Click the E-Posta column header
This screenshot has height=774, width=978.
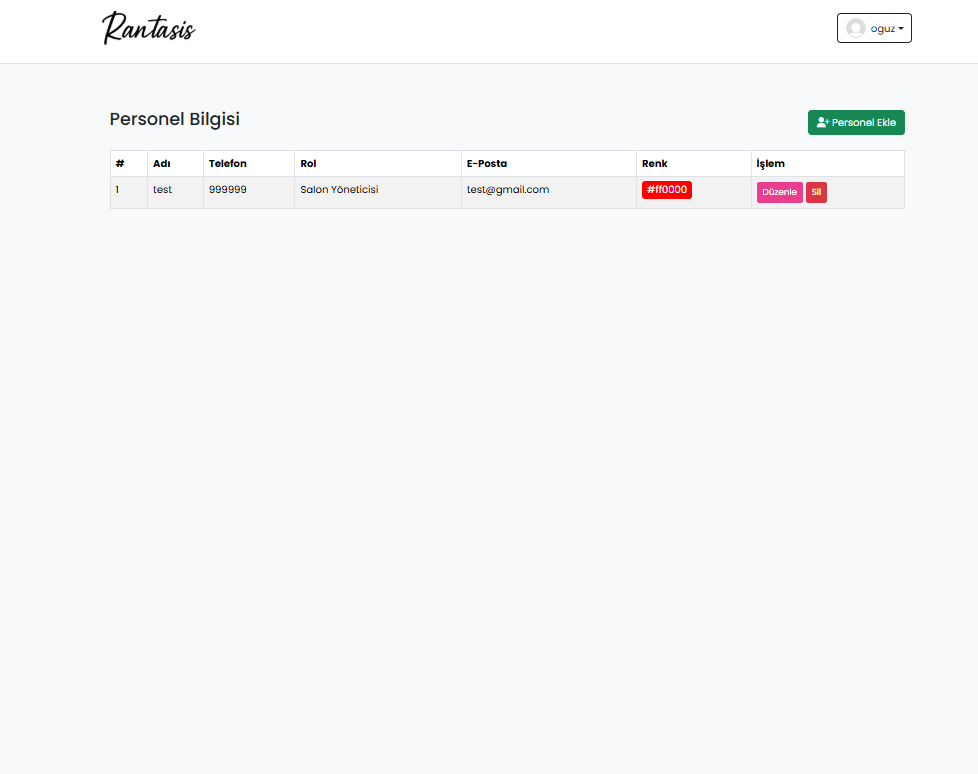point(487,163)
